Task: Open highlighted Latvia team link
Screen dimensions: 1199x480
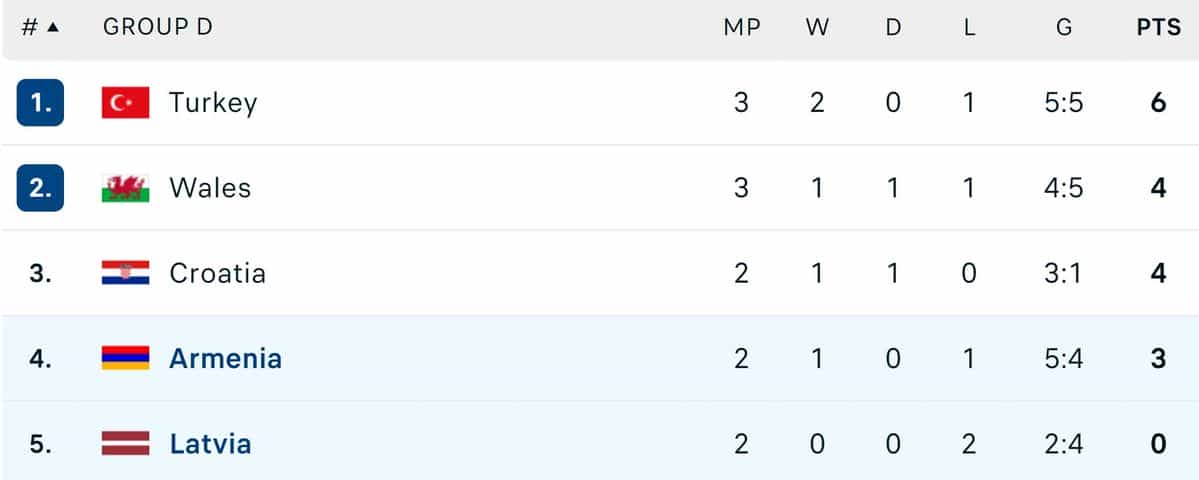Action: click(x=210, y=444)
